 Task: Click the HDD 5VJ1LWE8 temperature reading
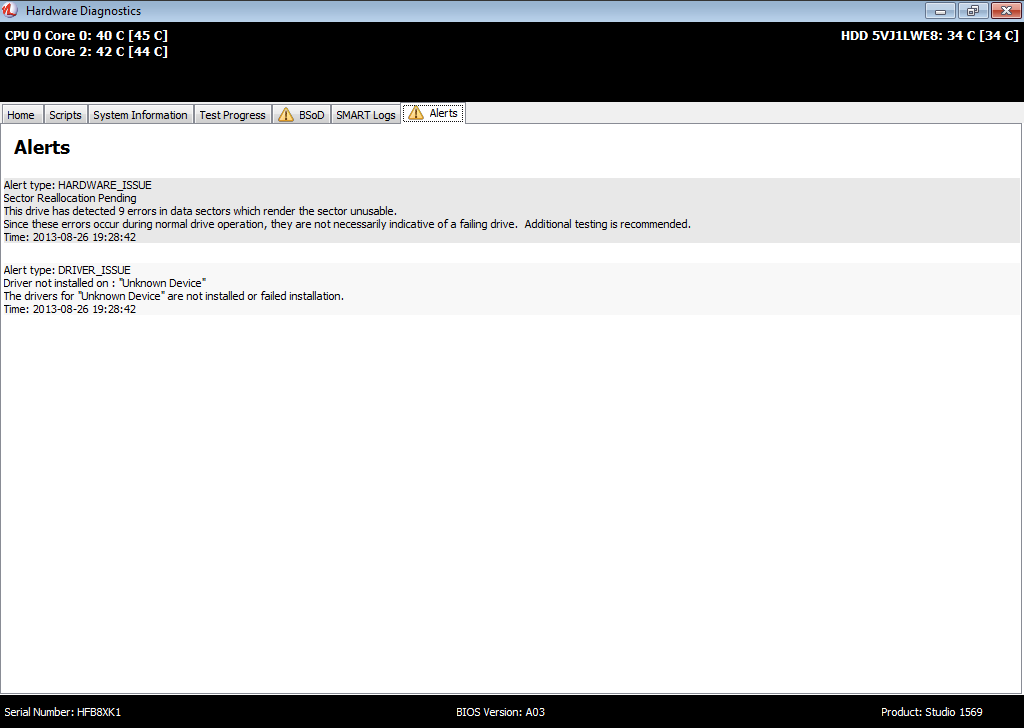[x=929, y=36]
